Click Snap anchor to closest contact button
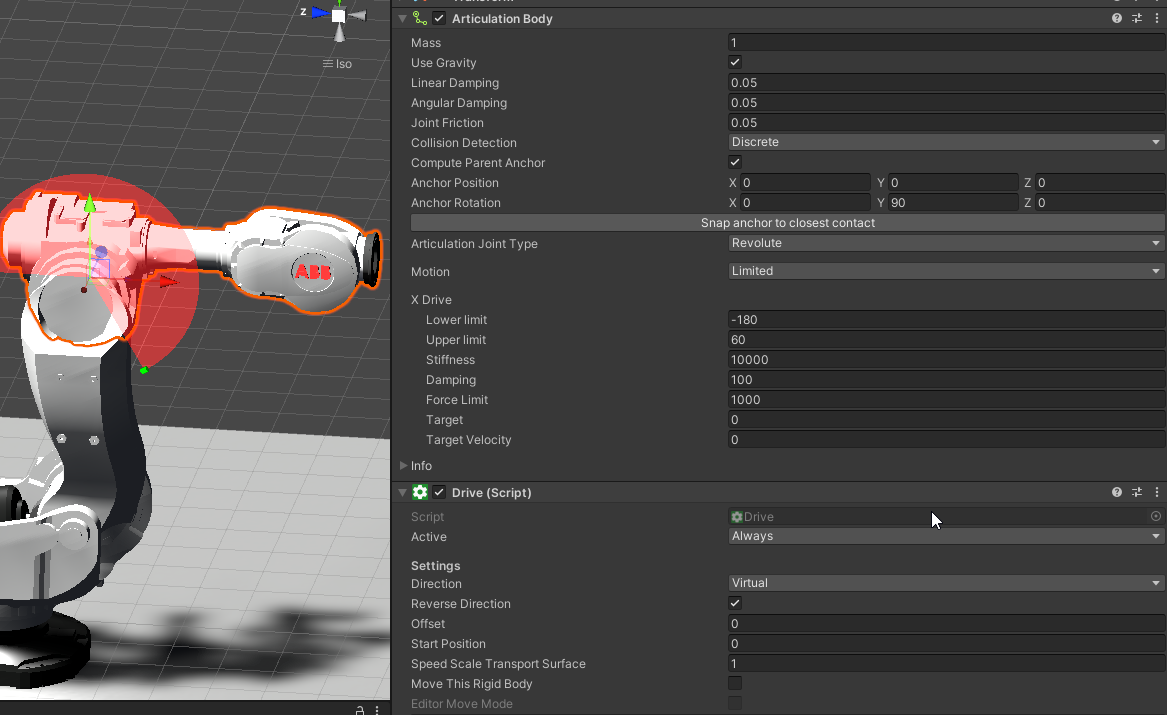This screenshot has height=715, width=1167. click(x=787, y=223)
